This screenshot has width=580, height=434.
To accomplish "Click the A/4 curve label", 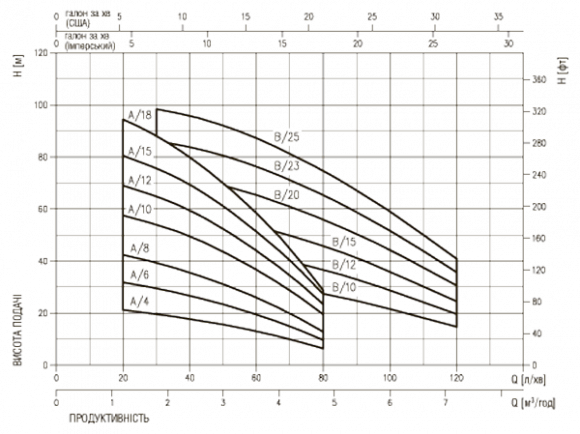I will (139, 302).
